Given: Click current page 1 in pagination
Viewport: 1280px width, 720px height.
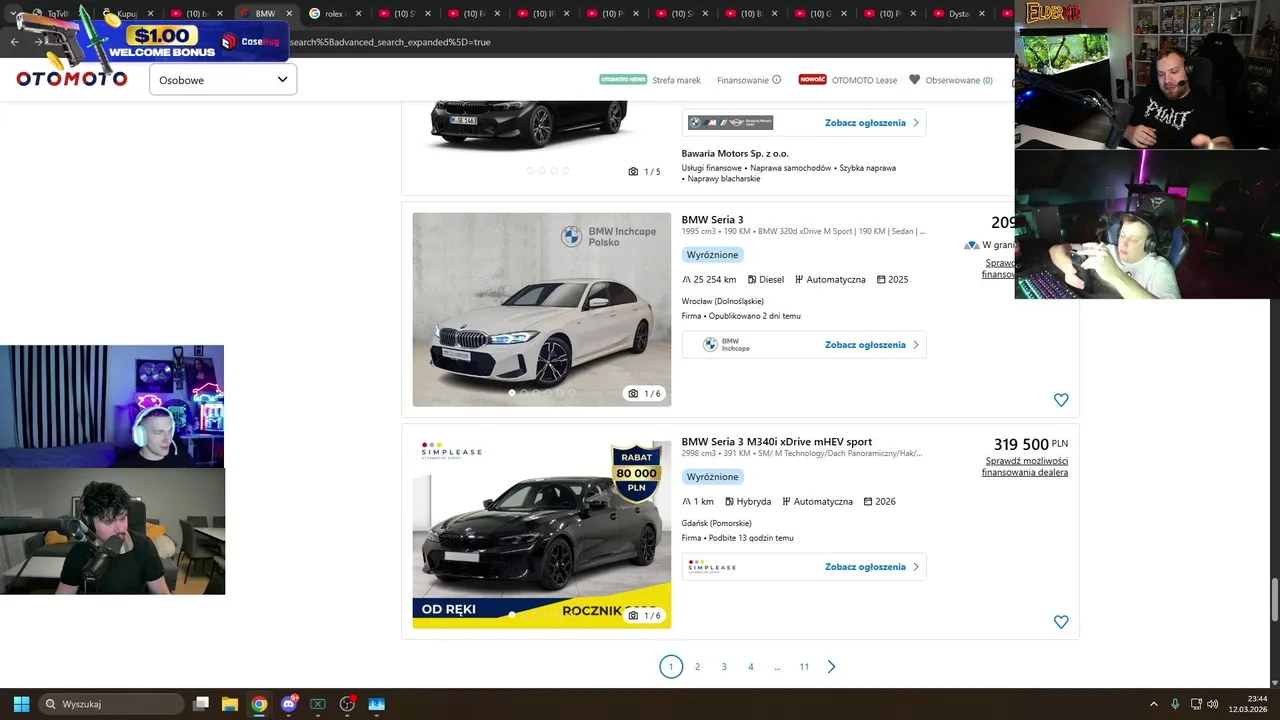Looking at the screenshot, I should pos(671,667).
